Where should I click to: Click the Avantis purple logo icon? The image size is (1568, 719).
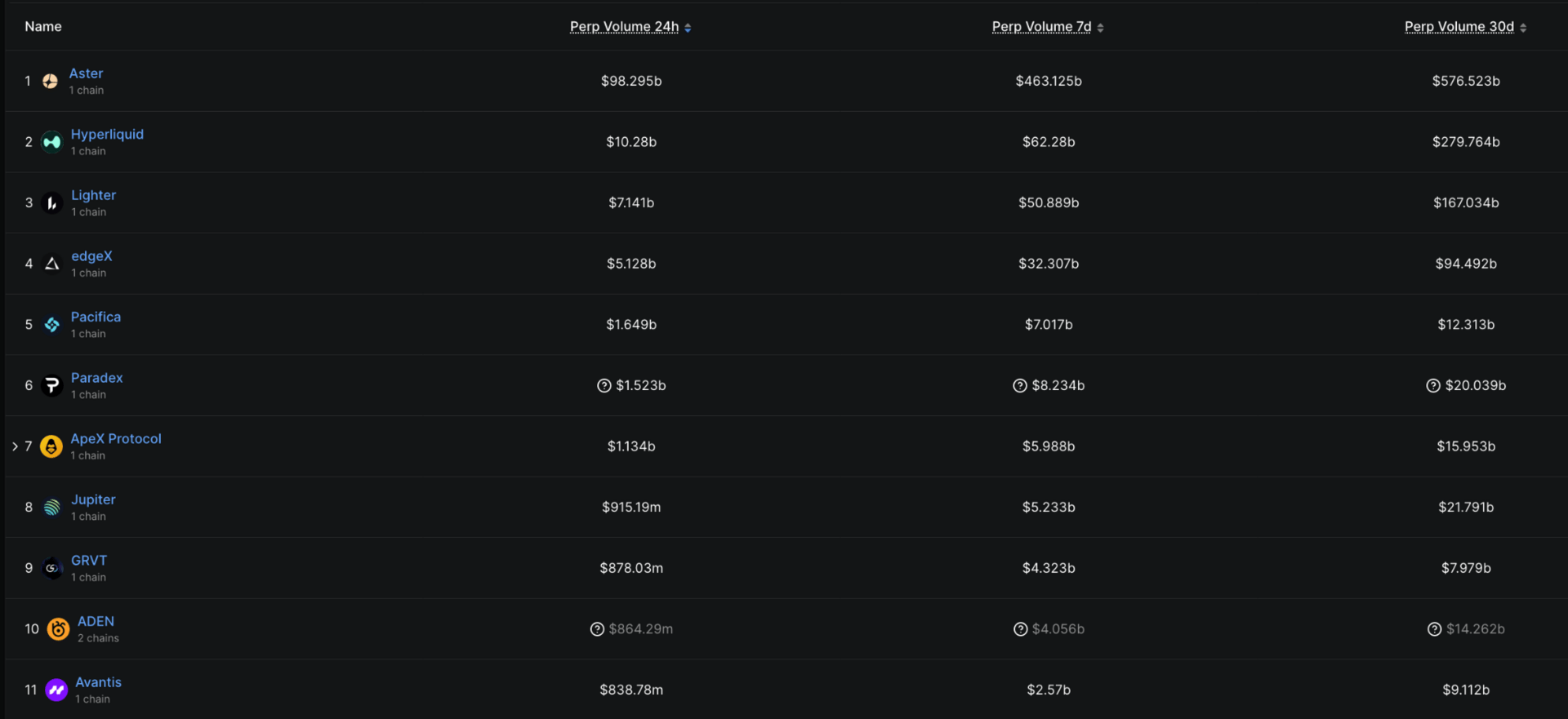click(x=56, y=690)
